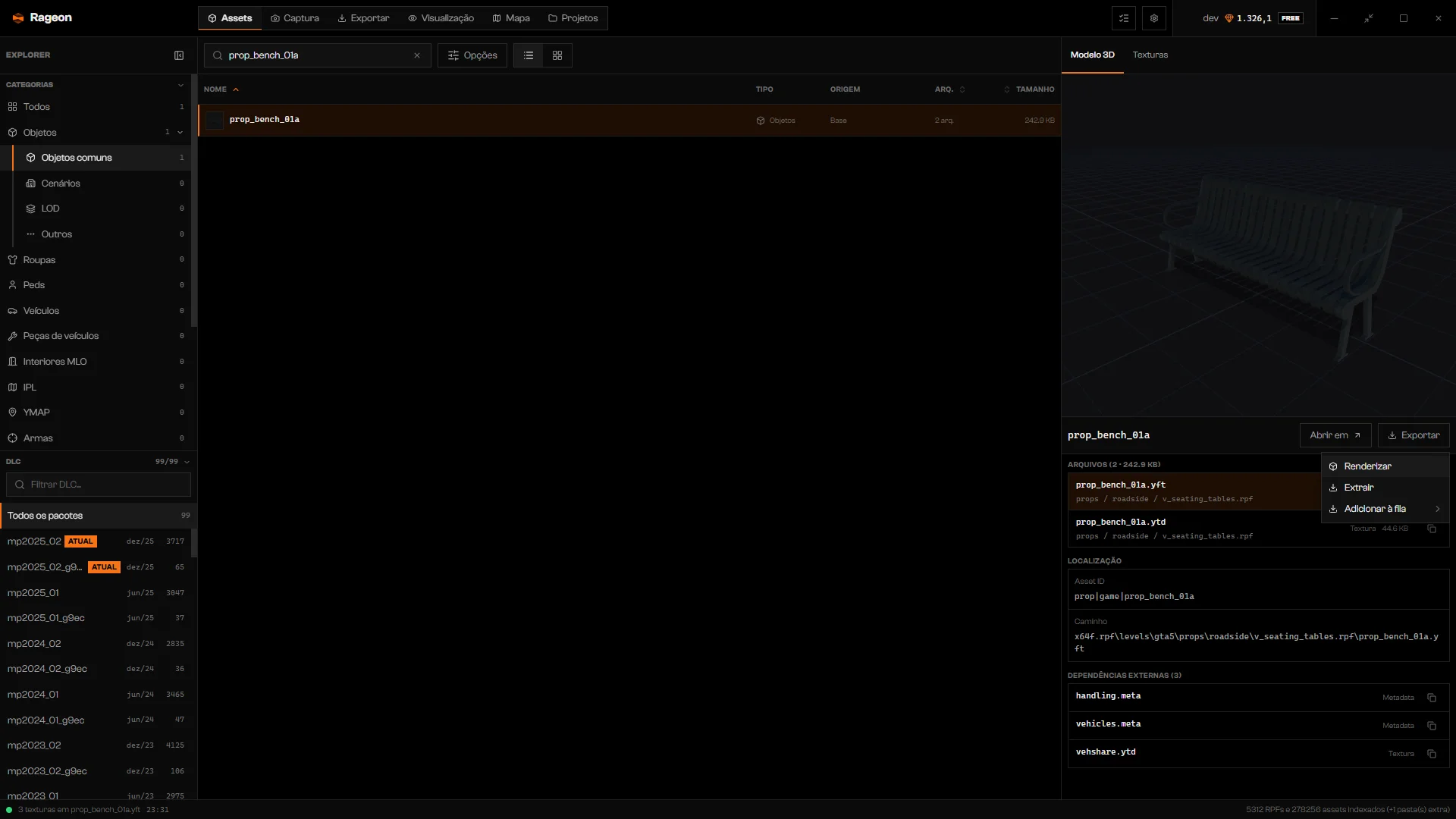The width and height of the screenshot is (1456, 819).
Task: Choose Renderizar from context menu
Action: click(x=1385, y=466)
